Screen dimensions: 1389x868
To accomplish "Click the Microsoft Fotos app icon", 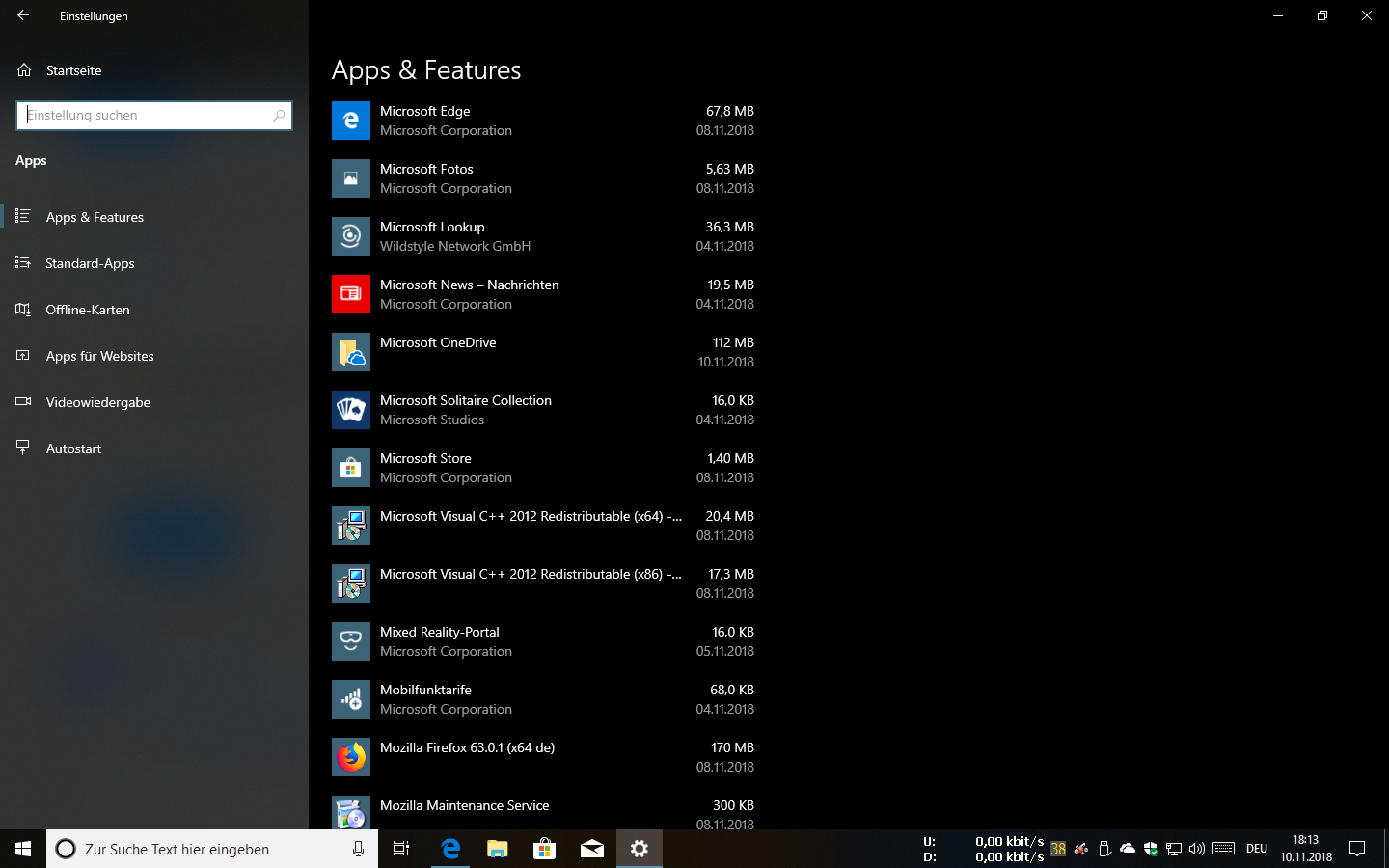I will coord(351,178).
